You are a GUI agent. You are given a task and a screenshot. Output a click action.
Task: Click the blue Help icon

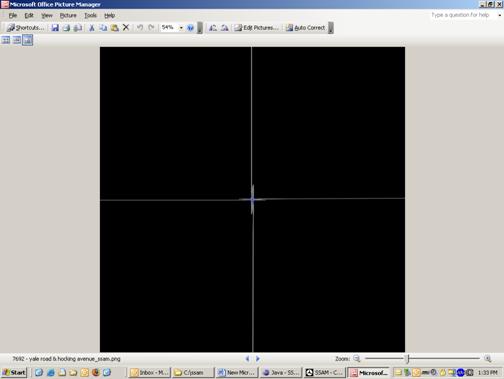(x=190, y=28)
